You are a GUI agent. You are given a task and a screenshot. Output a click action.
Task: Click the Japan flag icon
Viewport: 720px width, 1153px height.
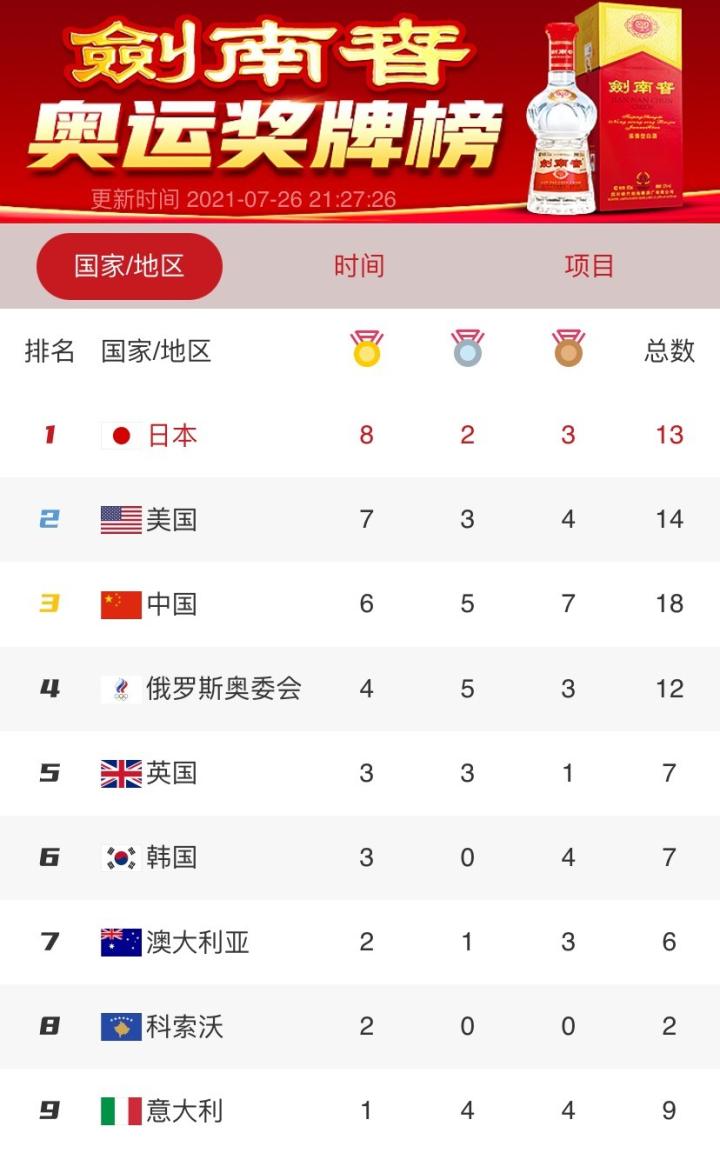[x=121, y=435]
